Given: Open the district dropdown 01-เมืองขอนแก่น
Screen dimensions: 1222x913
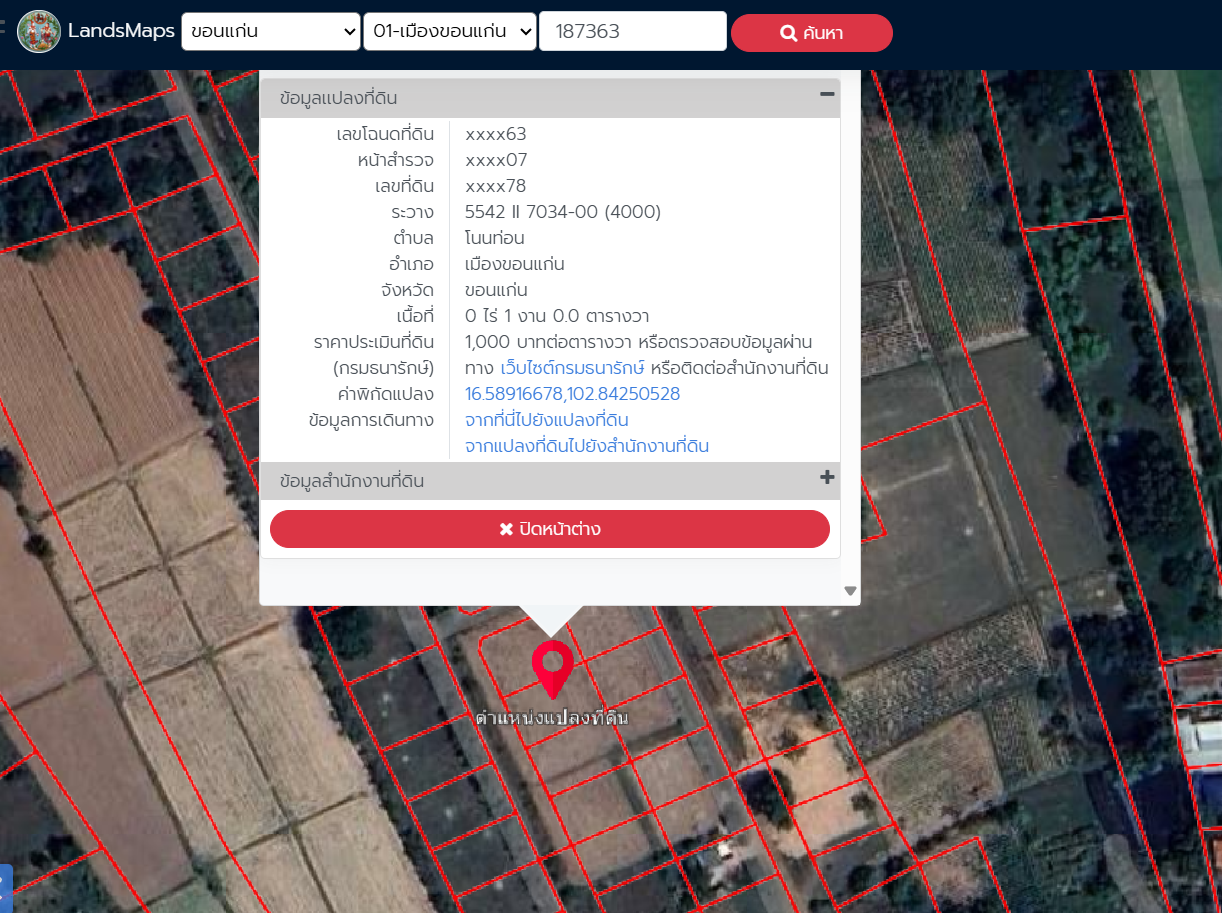Looking at the screenshot, I should click(450, 32).
